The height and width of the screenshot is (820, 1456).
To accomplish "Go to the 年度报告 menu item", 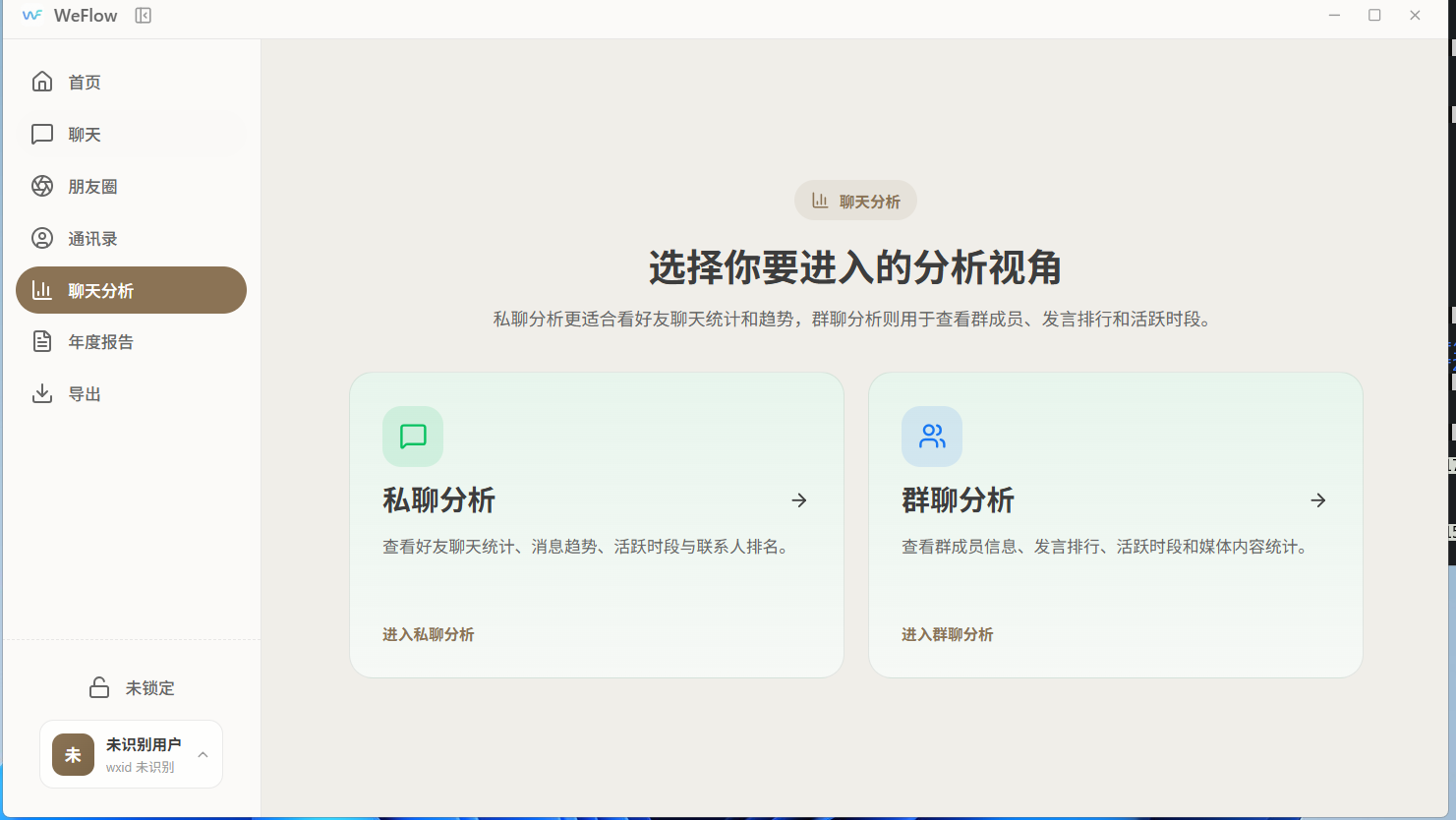I will (100, 342).
